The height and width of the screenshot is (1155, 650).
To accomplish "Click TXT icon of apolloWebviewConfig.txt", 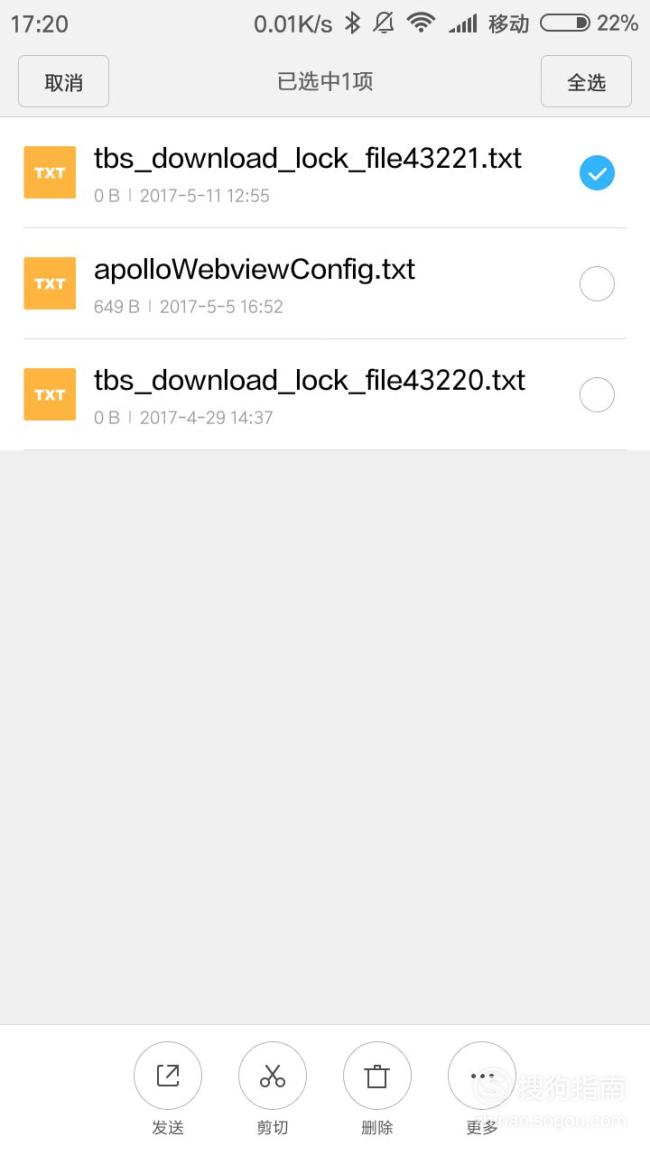I will 49,284.
